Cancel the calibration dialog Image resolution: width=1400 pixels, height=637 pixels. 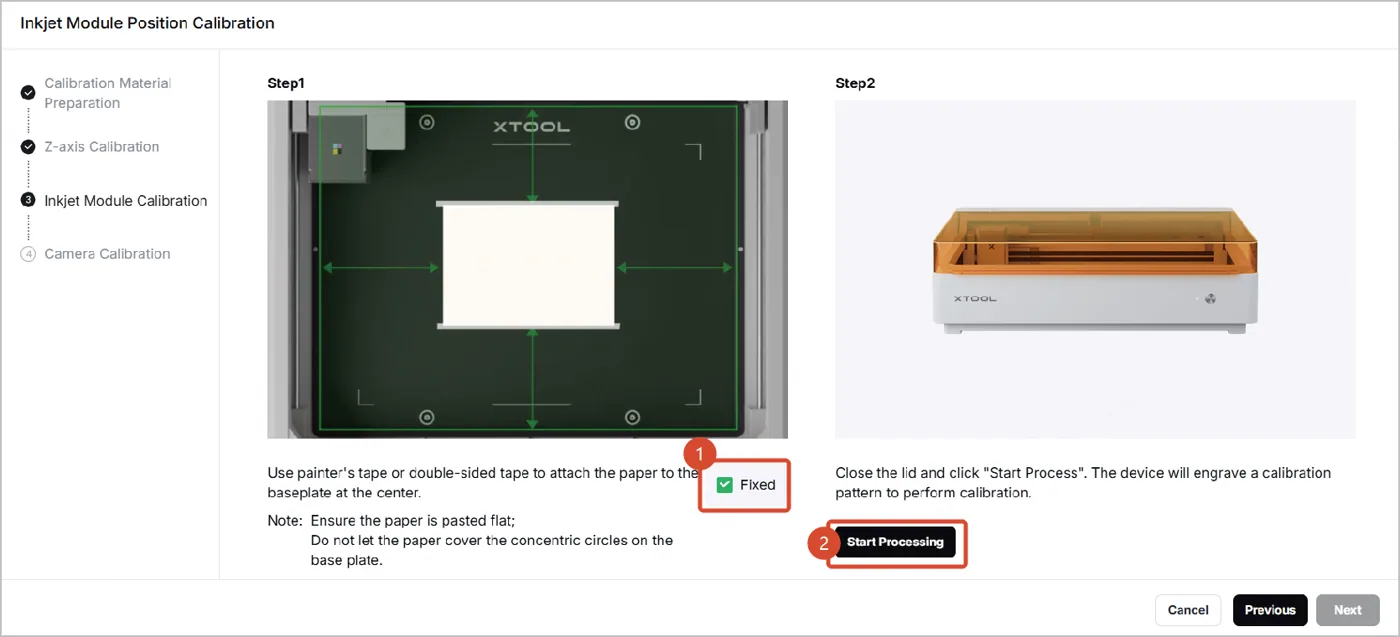[x=1188, y=610]
